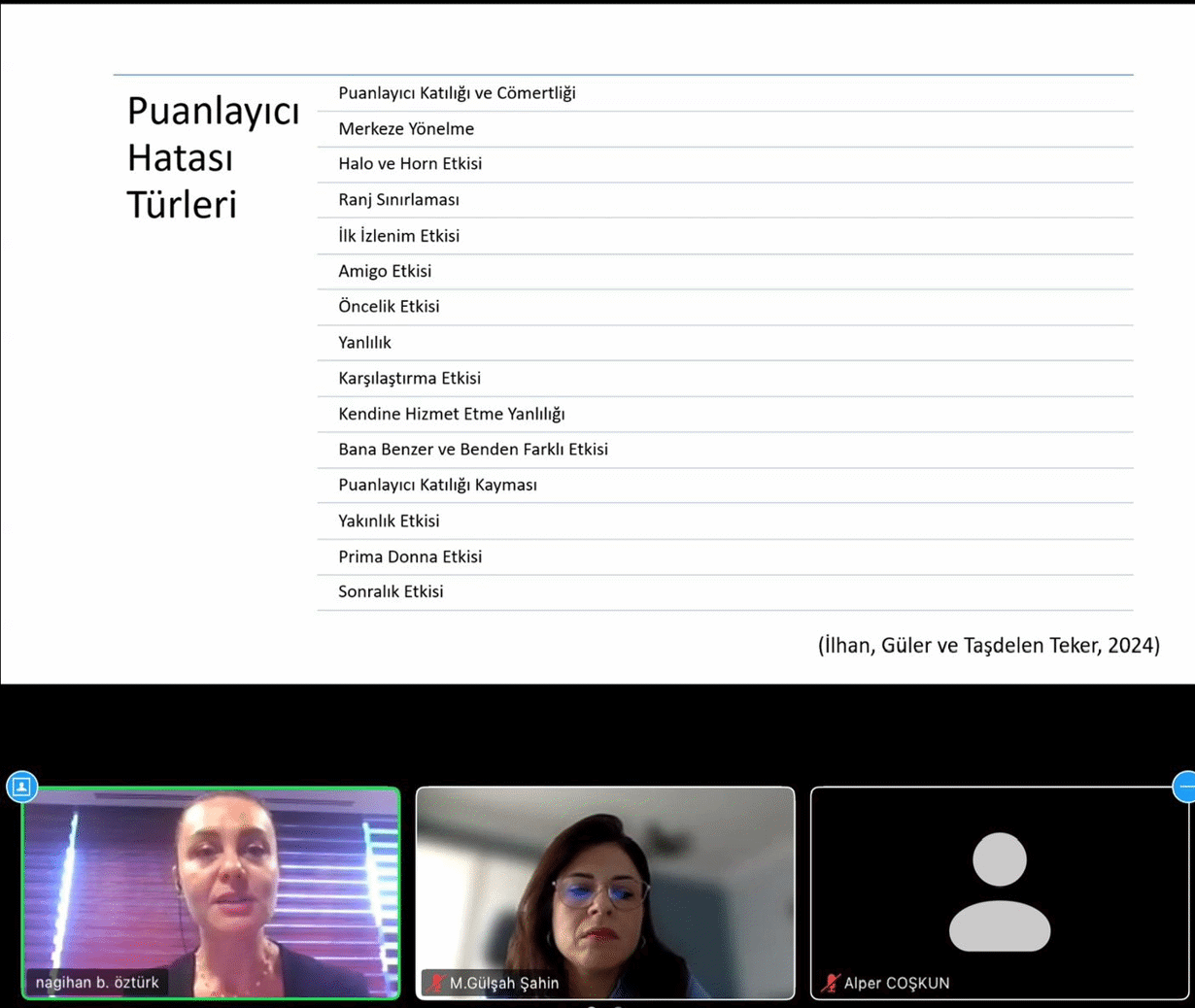Click the 'M.Gülşah Şahin' name text

click(504, 983)
